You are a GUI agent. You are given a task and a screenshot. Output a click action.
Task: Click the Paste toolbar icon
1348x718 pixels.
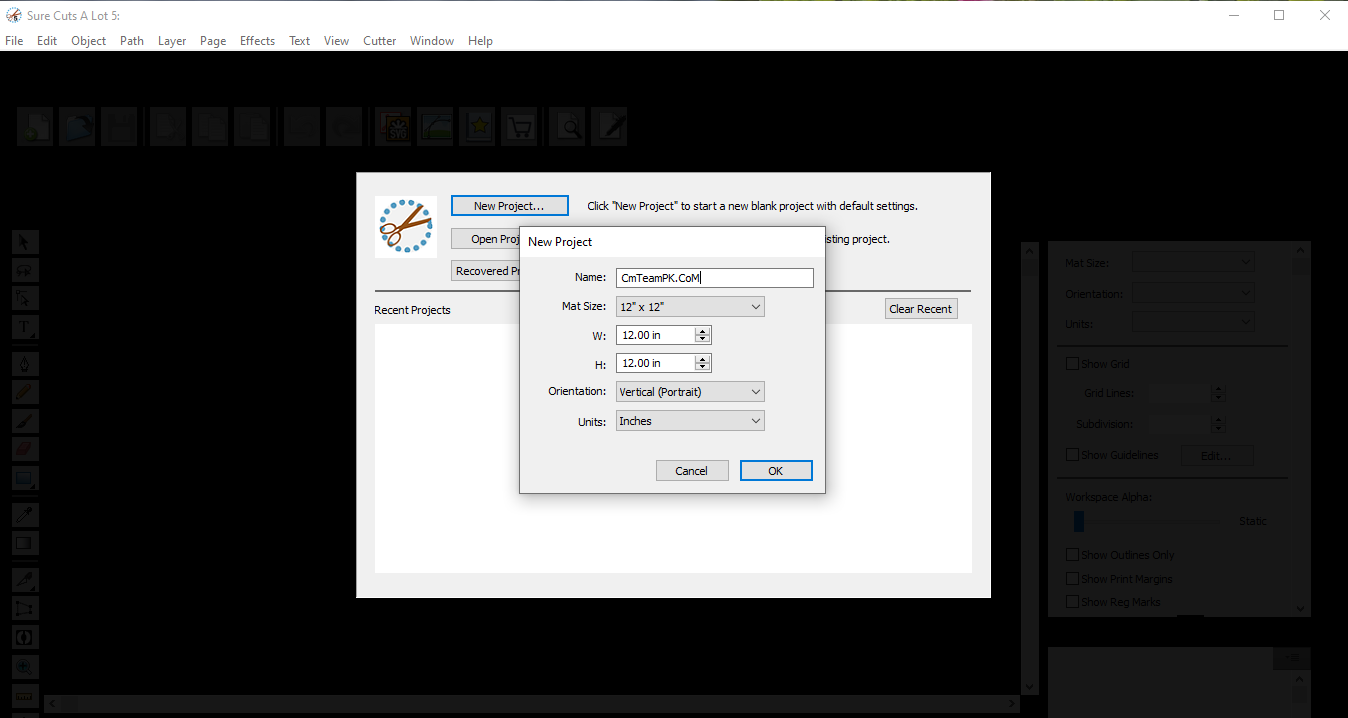point(252,127)
